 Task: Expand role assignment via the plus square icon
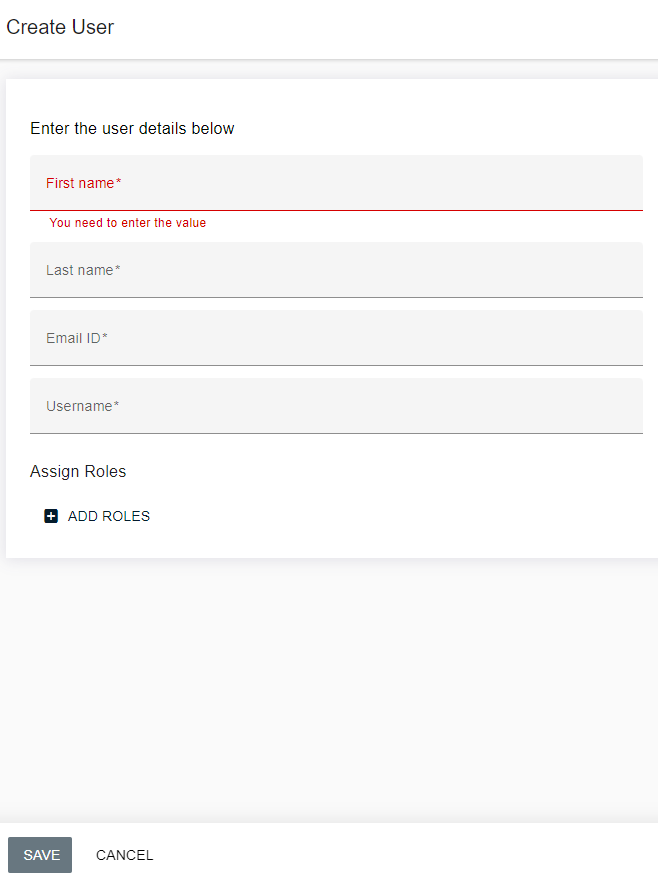click(51, 516)
